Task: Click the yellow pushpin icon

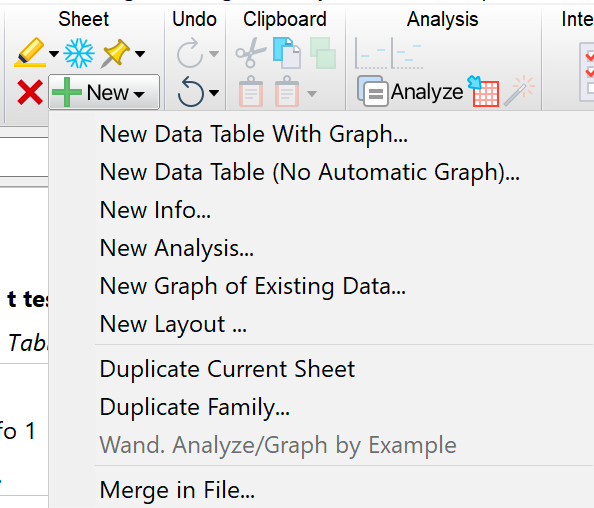Action: 115,53
